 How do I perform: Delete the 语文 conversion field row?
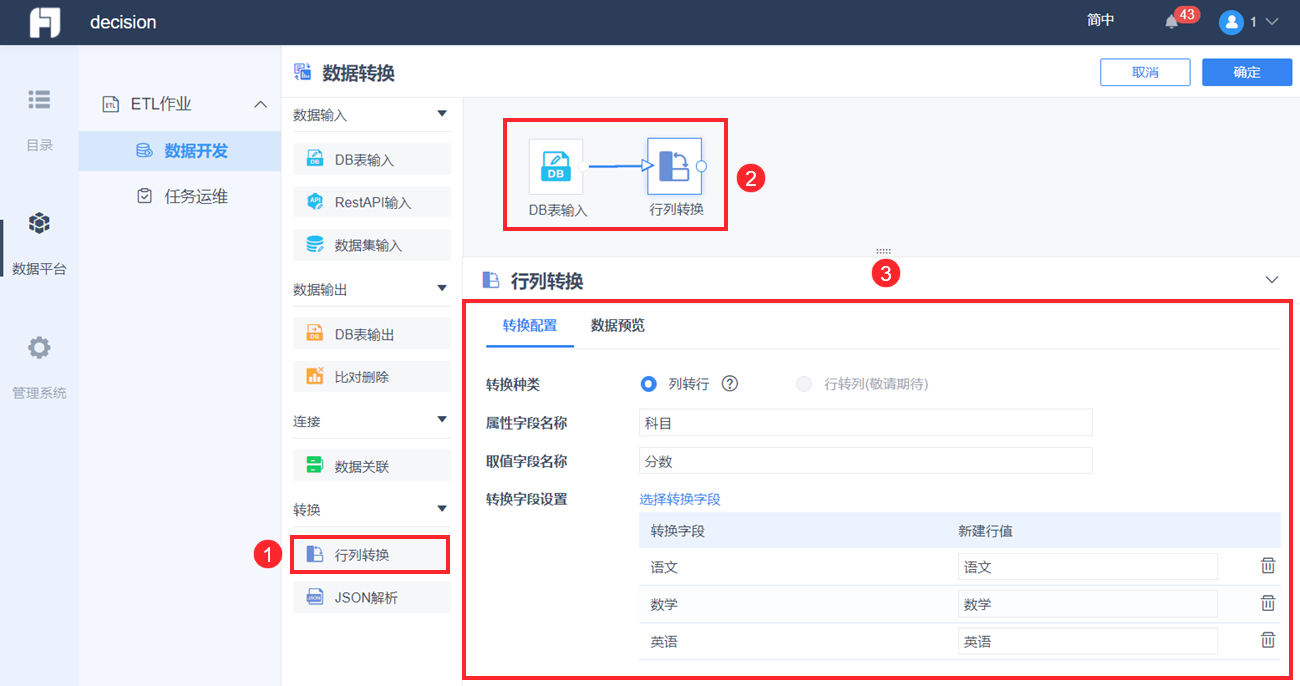1268,566
